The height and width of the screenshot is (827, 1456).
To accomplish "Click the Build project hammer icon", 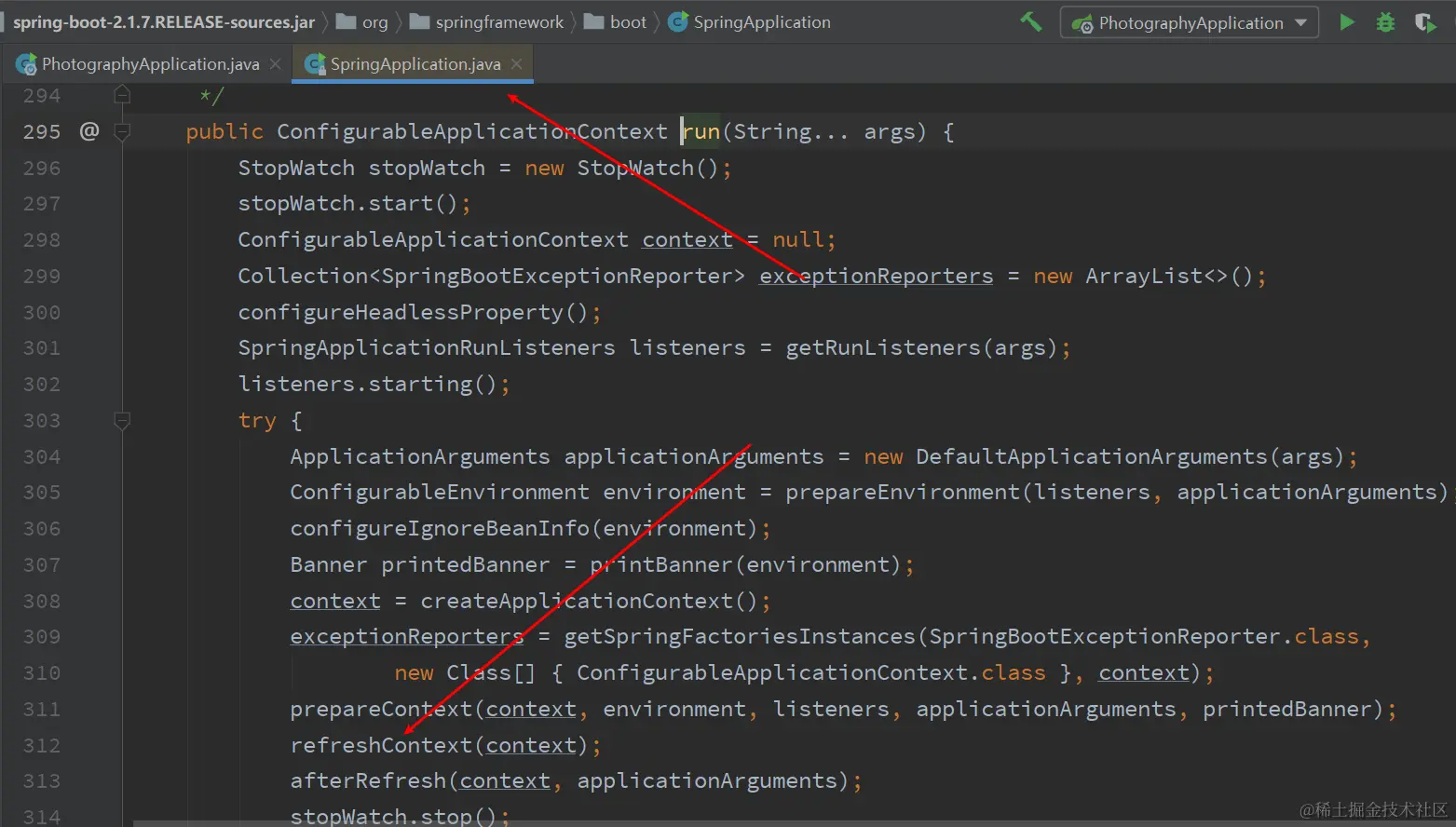I will [1031, 21].
